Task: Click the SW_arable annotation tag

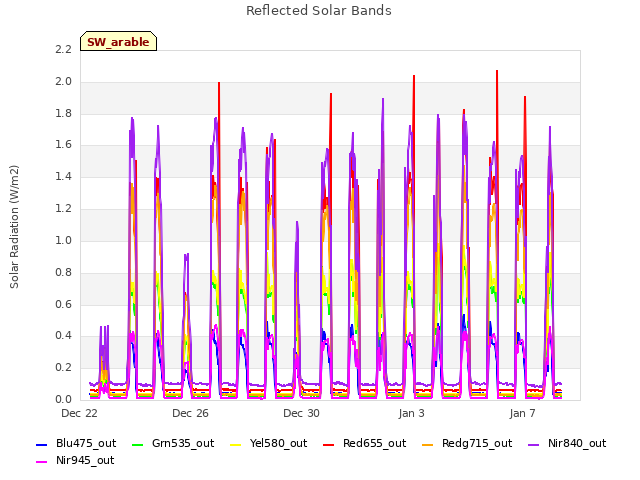Action: click(118, 41)
